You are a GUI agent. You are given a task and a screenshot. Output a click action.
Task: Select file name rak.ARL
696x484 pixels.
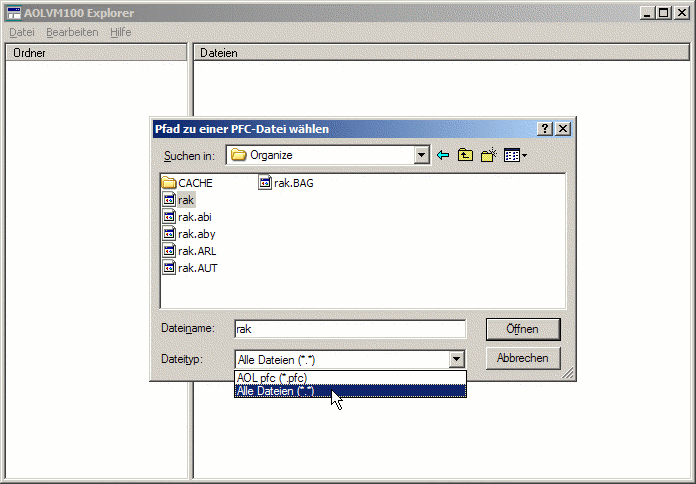tap(197, 251)
